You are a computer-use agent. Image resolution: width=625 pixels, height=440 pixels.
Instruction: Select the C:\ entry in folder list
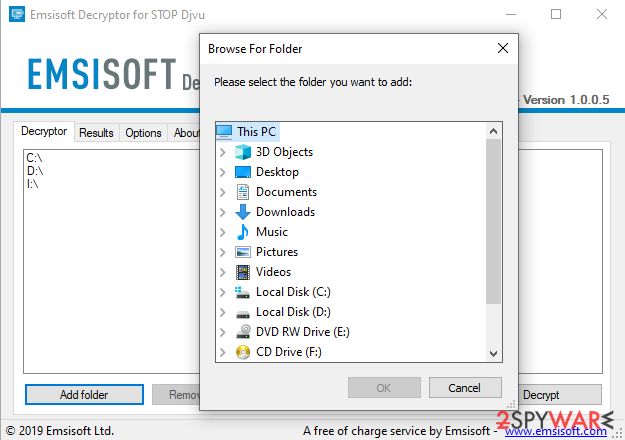pyautogui.click(x=34, y=158)
